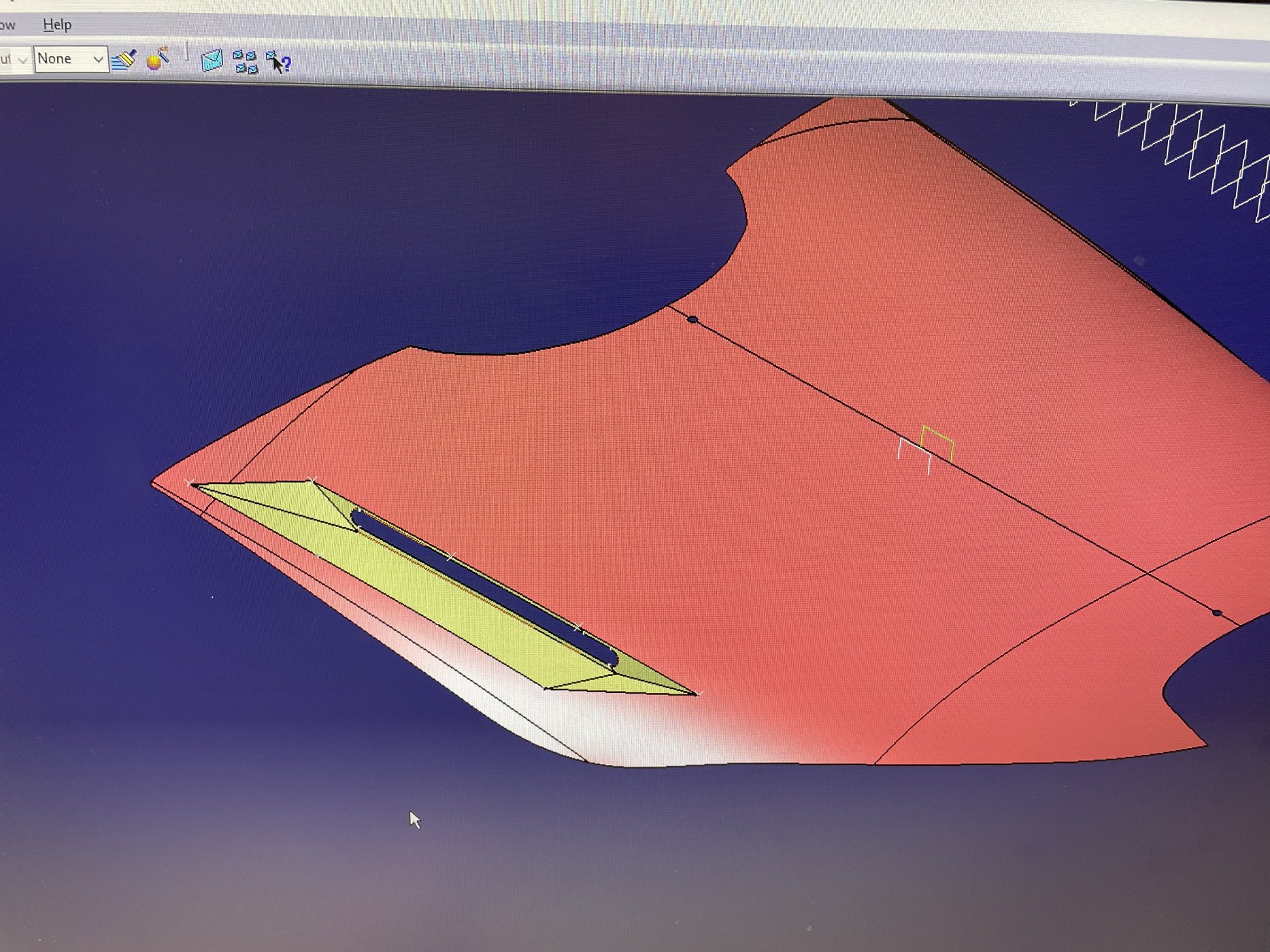Screen dimensions: 1270x952
Task: Open the Help menu
Action: tap(57, 25)
